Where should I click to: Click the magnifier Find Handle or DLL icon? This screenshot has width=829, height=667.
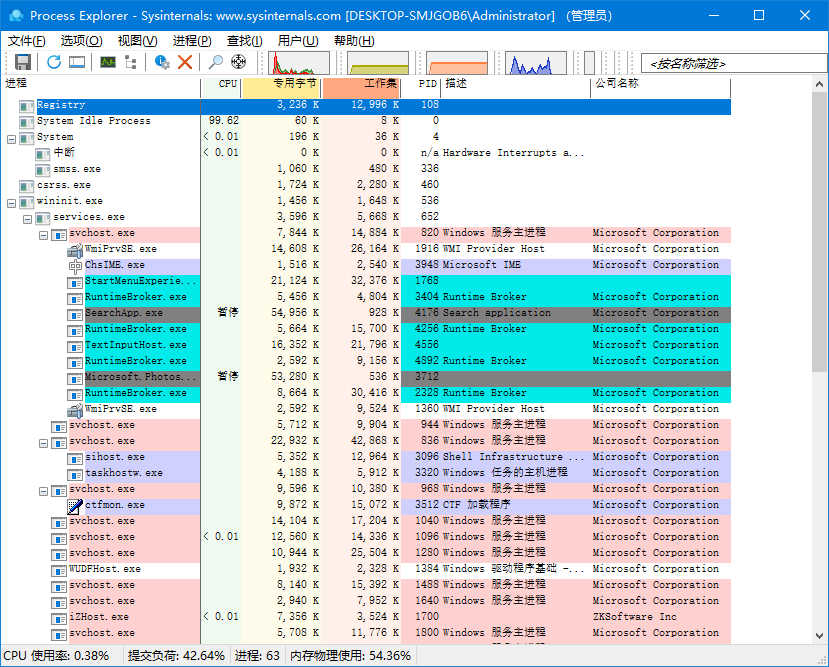(215, 62)
